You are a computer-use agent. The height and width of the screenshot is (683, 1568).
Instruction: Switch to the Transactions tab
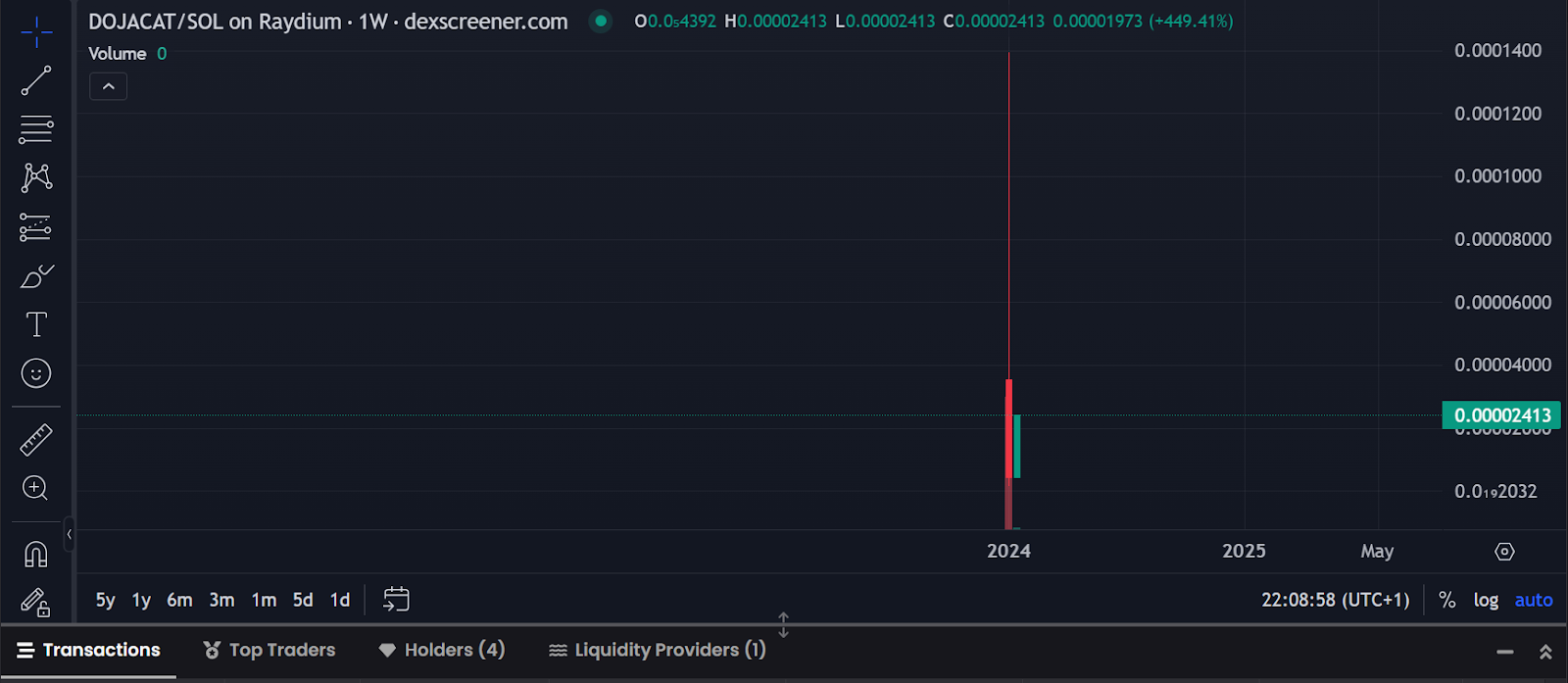89,650
